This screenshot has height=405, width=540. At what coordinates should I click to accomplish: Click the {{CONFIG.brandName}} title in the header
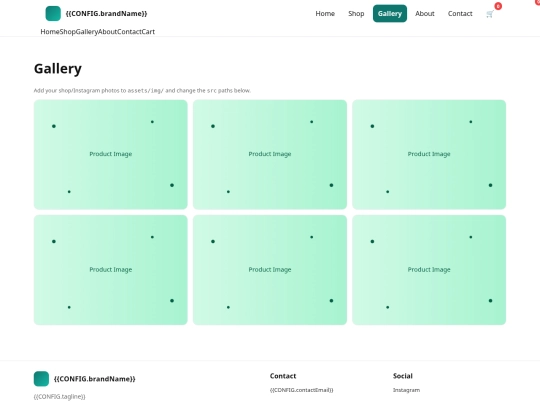106,13
